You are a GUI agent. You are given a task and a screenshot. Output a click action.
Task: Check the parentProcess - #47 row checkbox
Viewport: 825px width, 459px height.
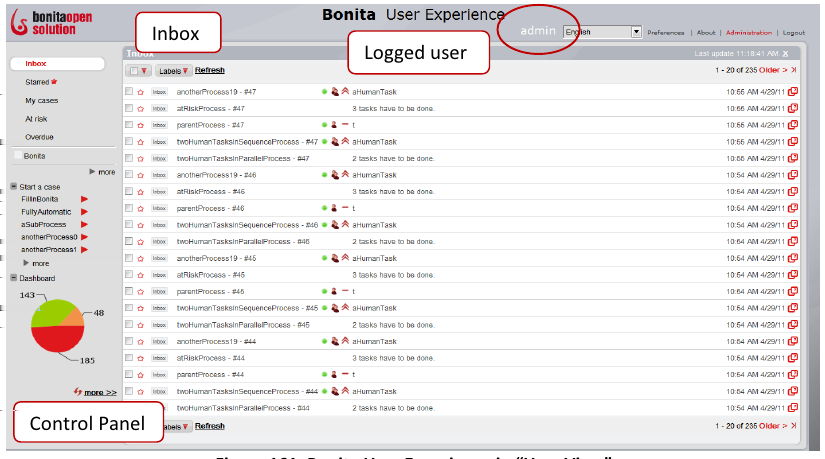(x=129, y=125)
